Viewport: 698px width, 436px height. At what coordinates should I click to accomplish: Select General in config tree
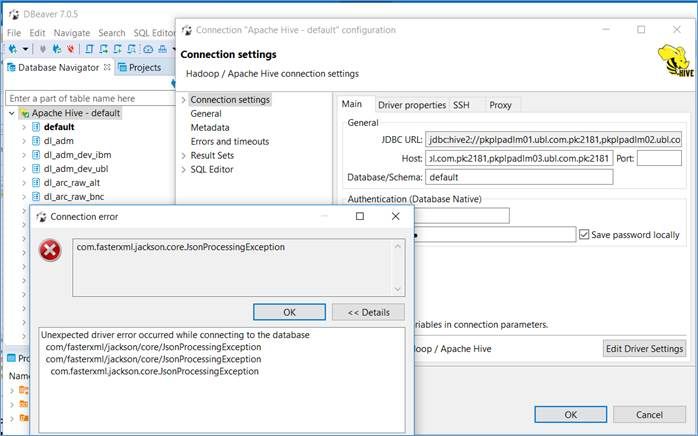coord(206,114)
